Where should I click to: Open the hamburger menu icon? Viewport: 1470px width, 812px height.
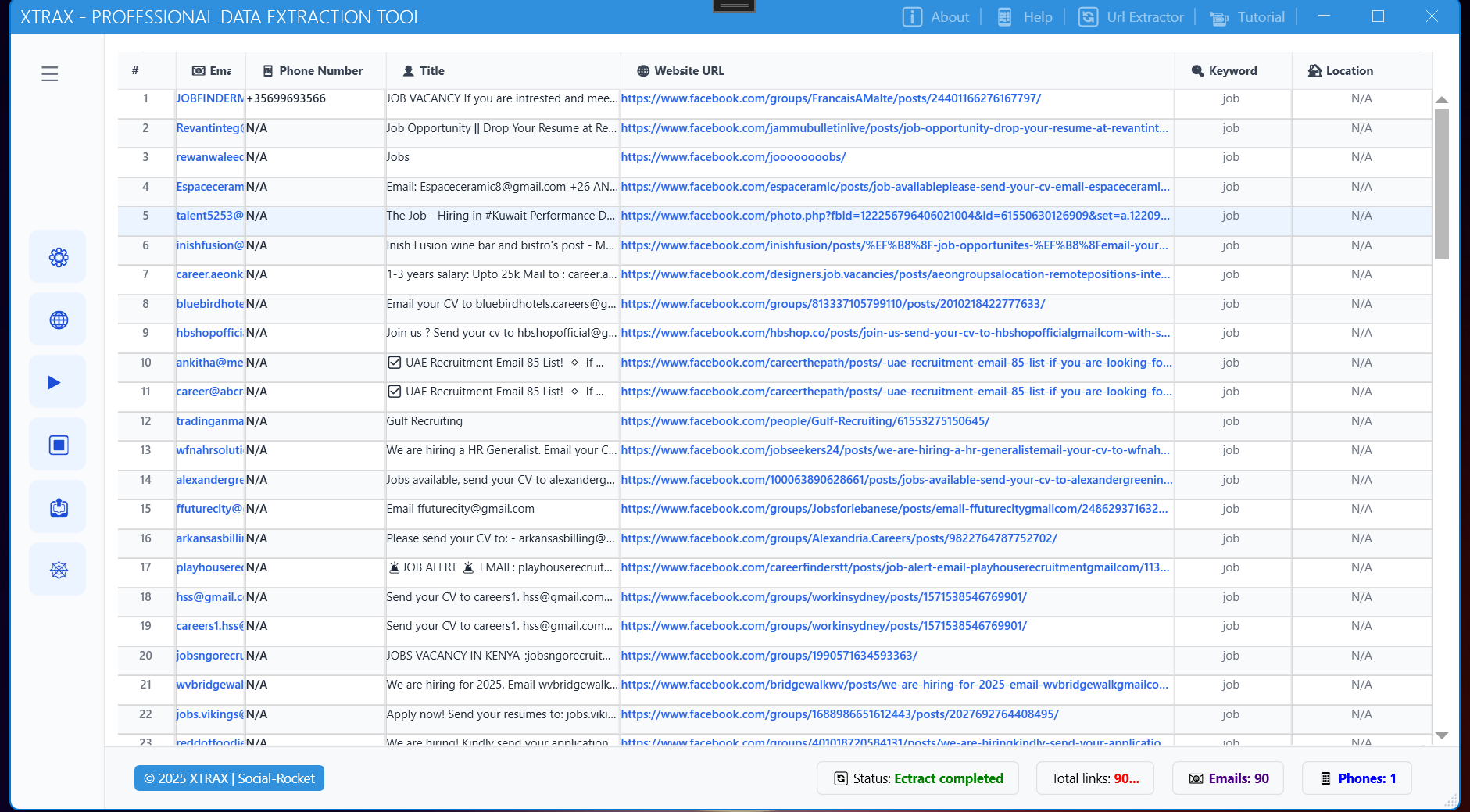coord(50,73)
